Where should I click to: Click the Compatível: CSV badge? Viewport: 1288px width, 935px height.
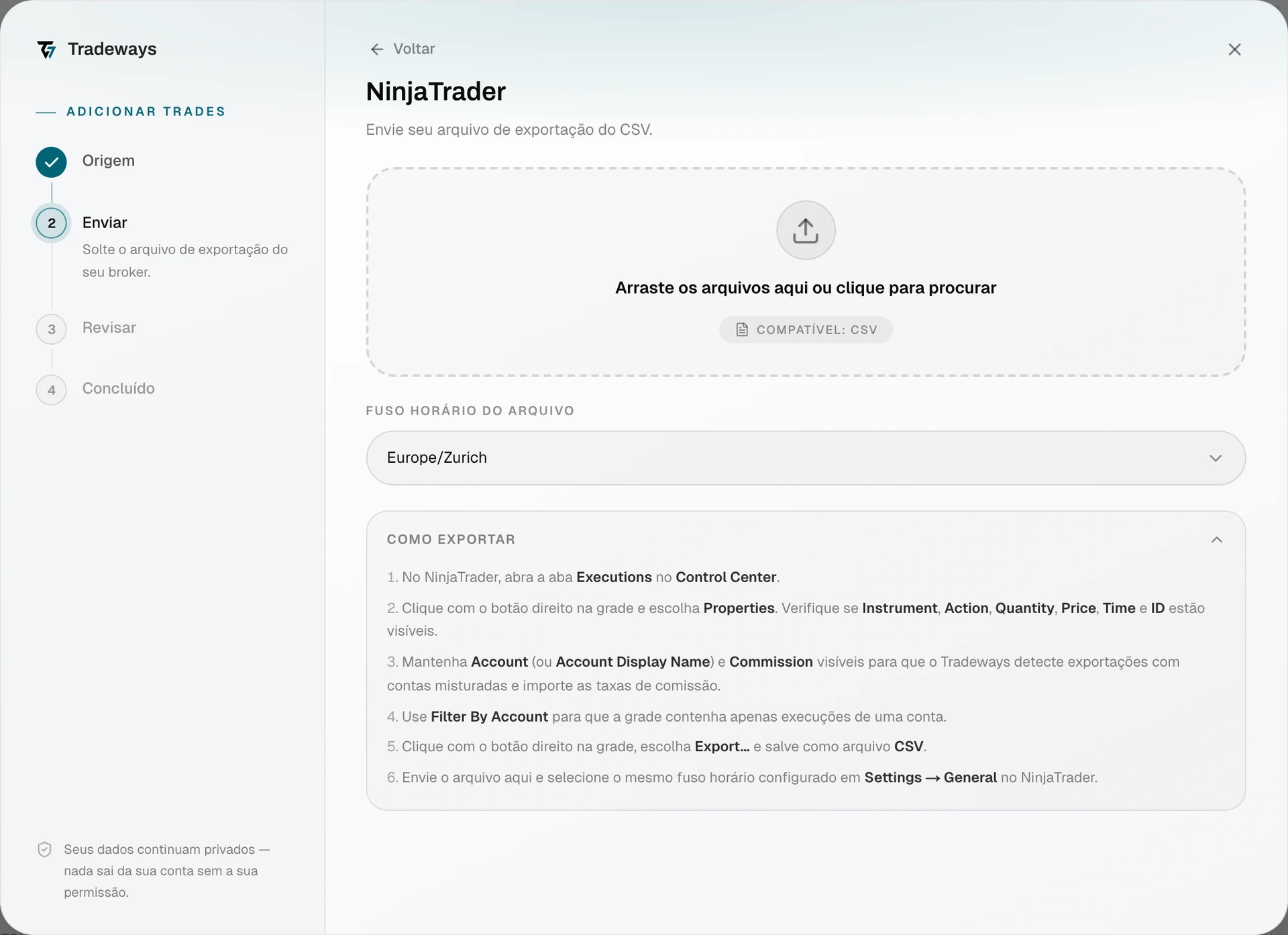point(806,329)
